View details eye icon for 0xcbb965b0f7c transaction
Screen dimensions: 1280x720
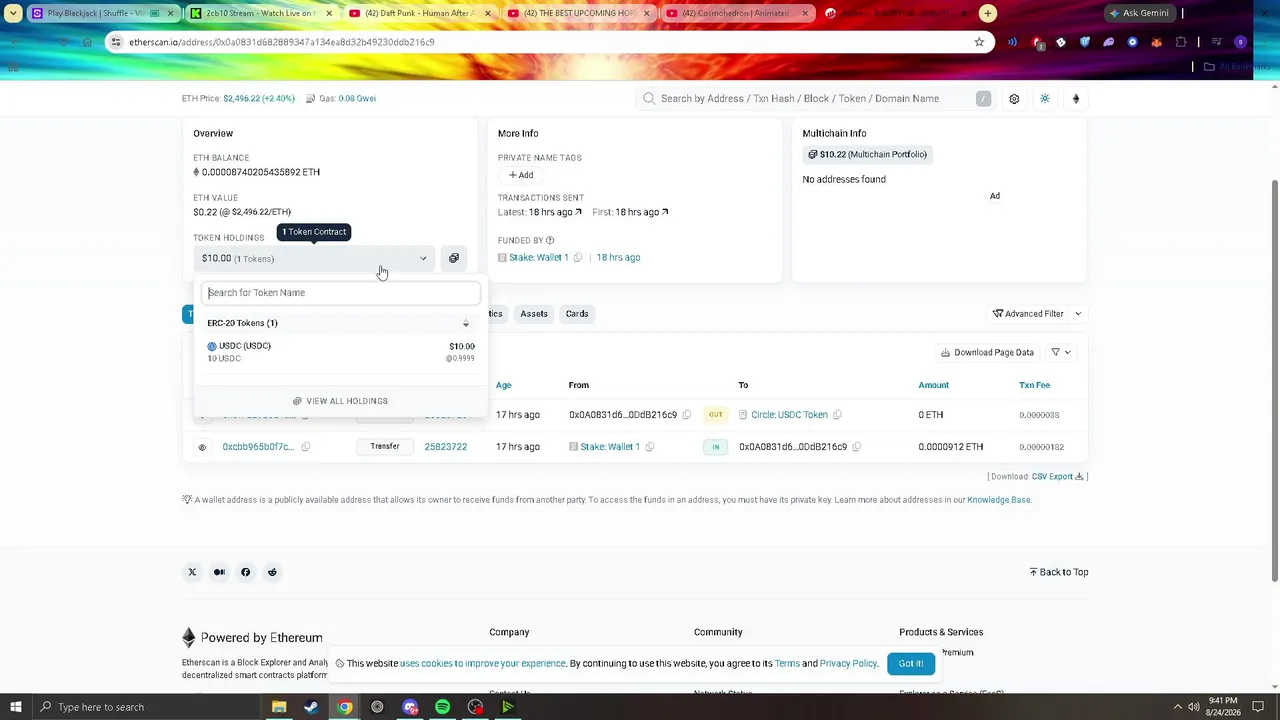202,447
